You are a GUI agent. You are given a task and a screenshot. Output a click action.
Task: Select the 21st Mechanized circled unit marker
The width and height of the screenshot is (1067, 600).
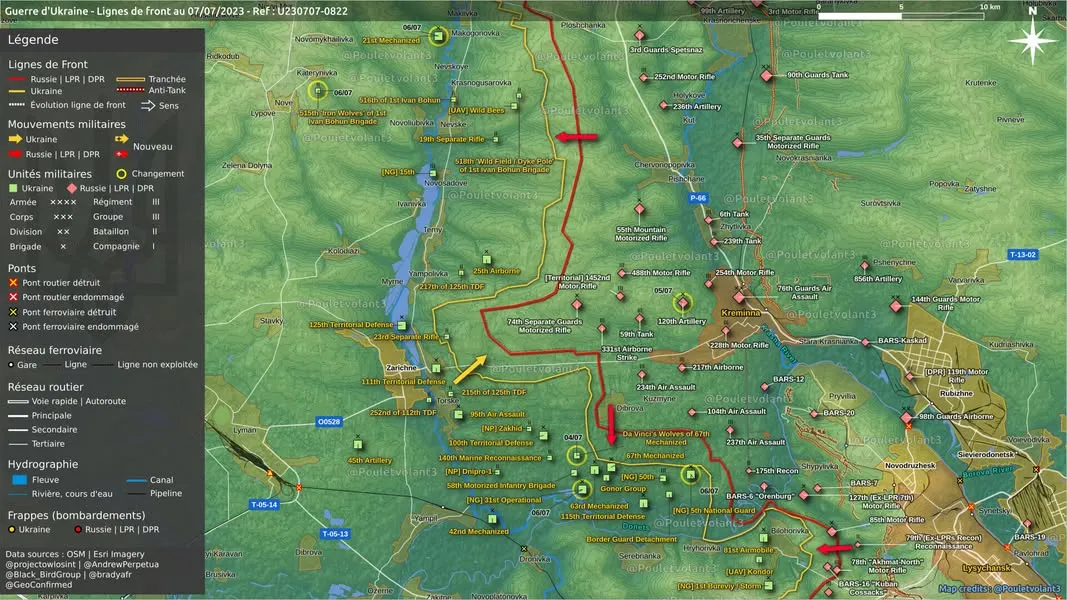tap(439, 35)
